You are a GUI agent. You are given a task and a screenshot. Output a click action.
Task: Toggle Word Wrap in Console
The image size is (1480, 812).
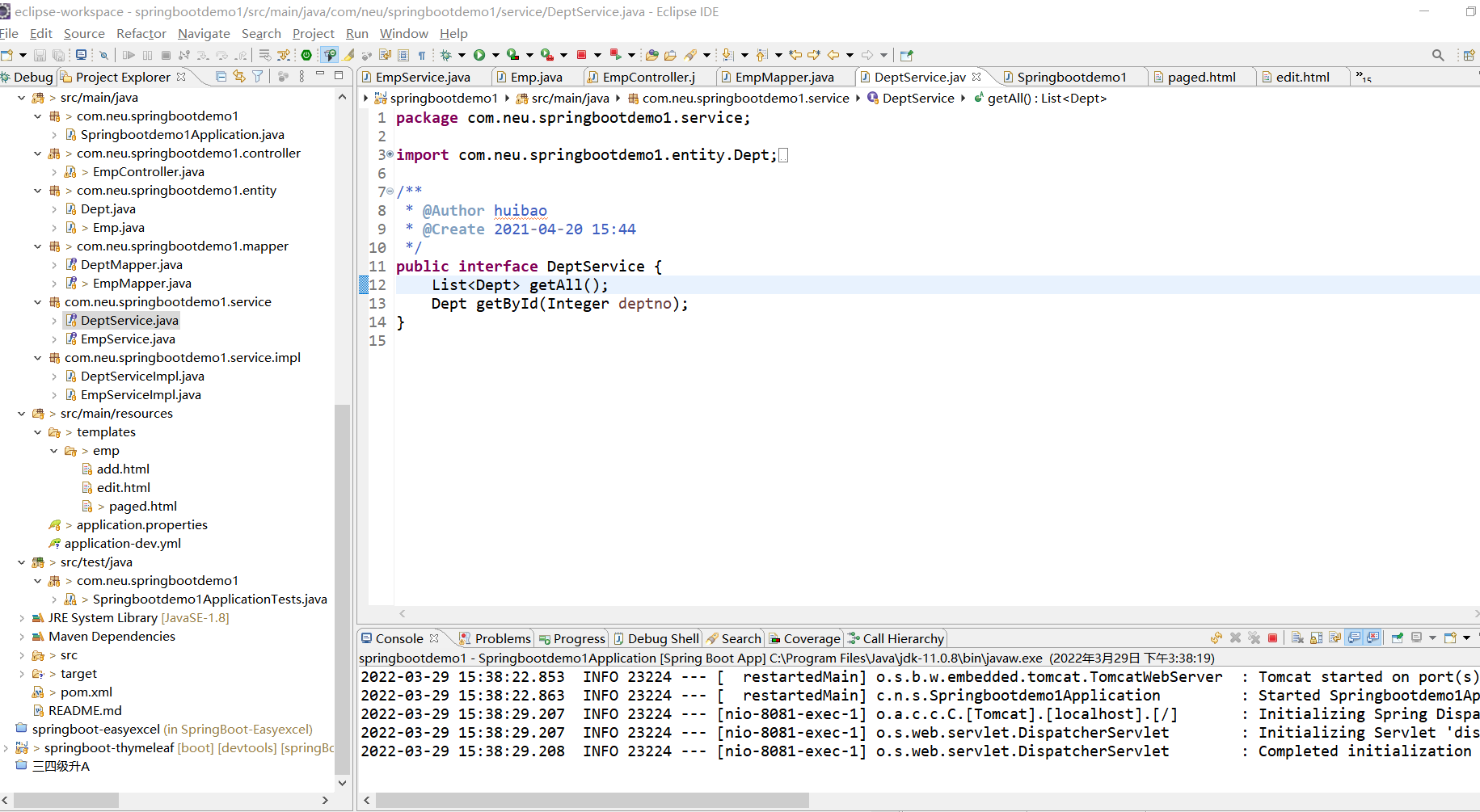pos(1335,638)
